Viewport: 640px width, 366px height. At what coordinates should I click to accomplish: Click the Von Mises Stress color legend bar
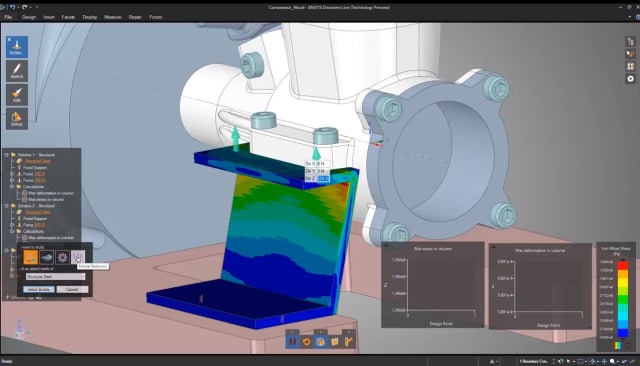coord(622,300)
